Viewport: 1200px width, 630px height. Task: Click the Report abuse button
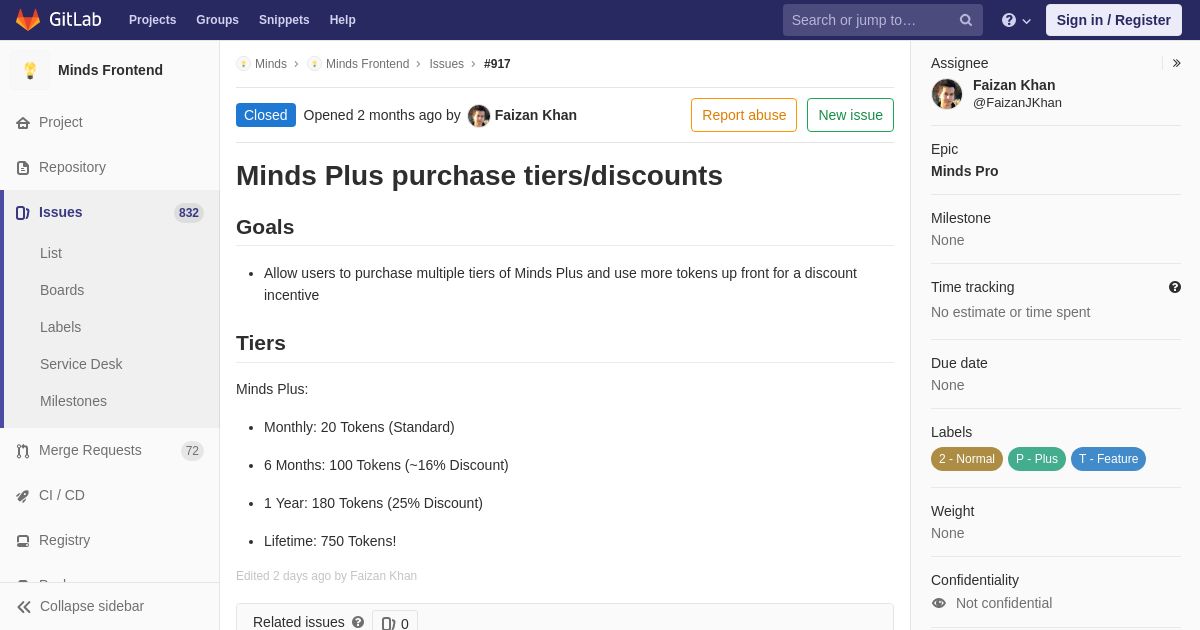click(x=744, y=115)
